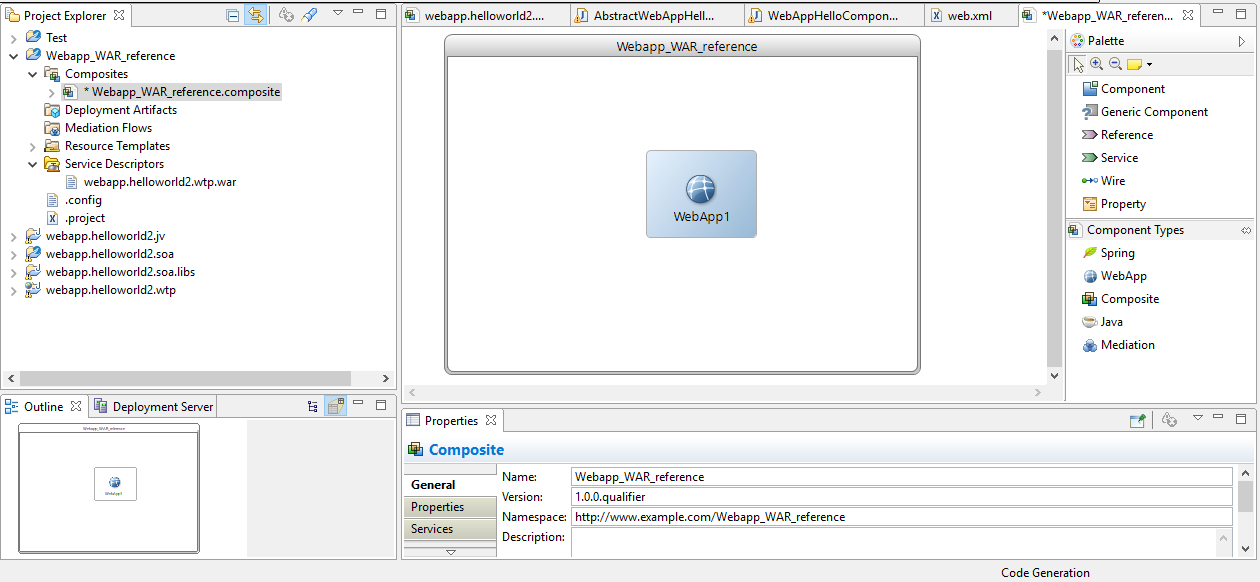Close the Project Explorer view
The height and width of the screenshot is (582, 1260).
click(x=119, y=15)
